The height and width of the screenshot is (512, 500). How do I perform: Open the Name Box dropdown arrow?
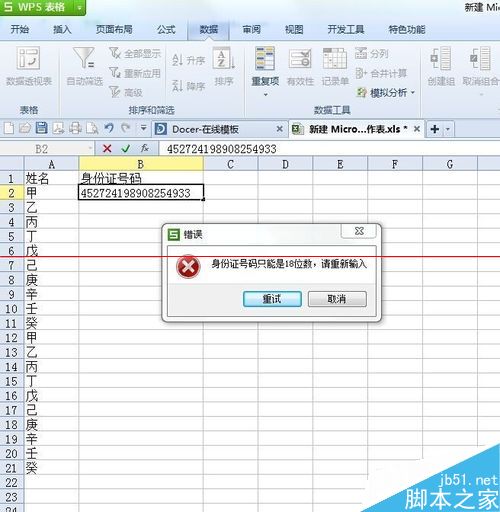(x=90, y=149)
